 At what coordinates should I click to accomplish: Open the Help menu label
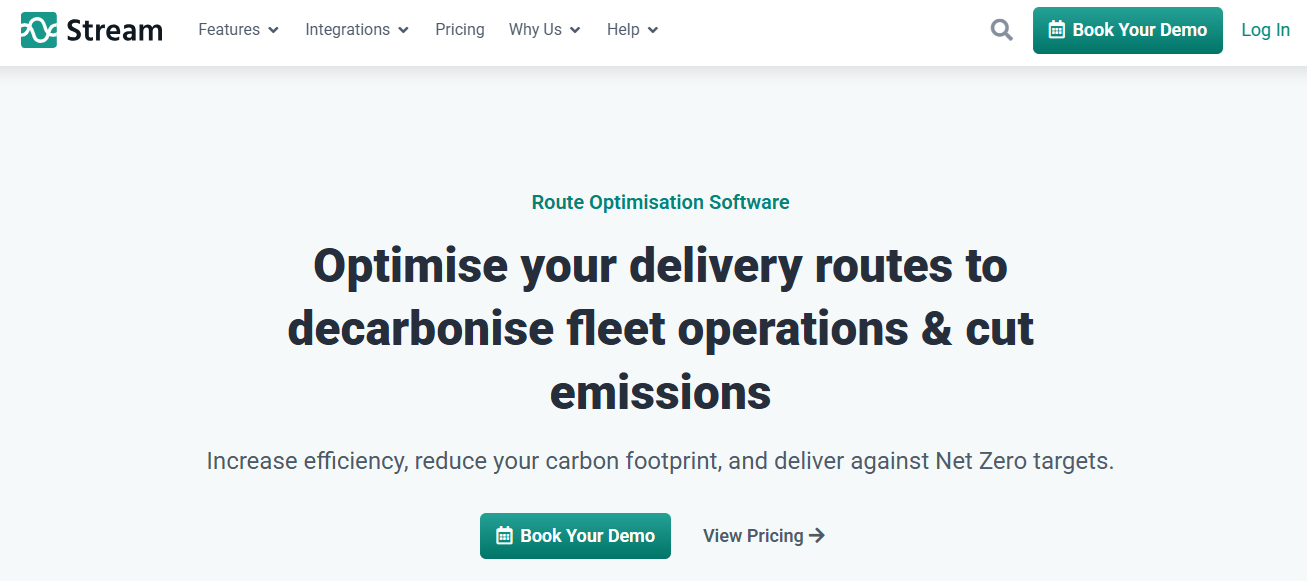pos(623,30)
